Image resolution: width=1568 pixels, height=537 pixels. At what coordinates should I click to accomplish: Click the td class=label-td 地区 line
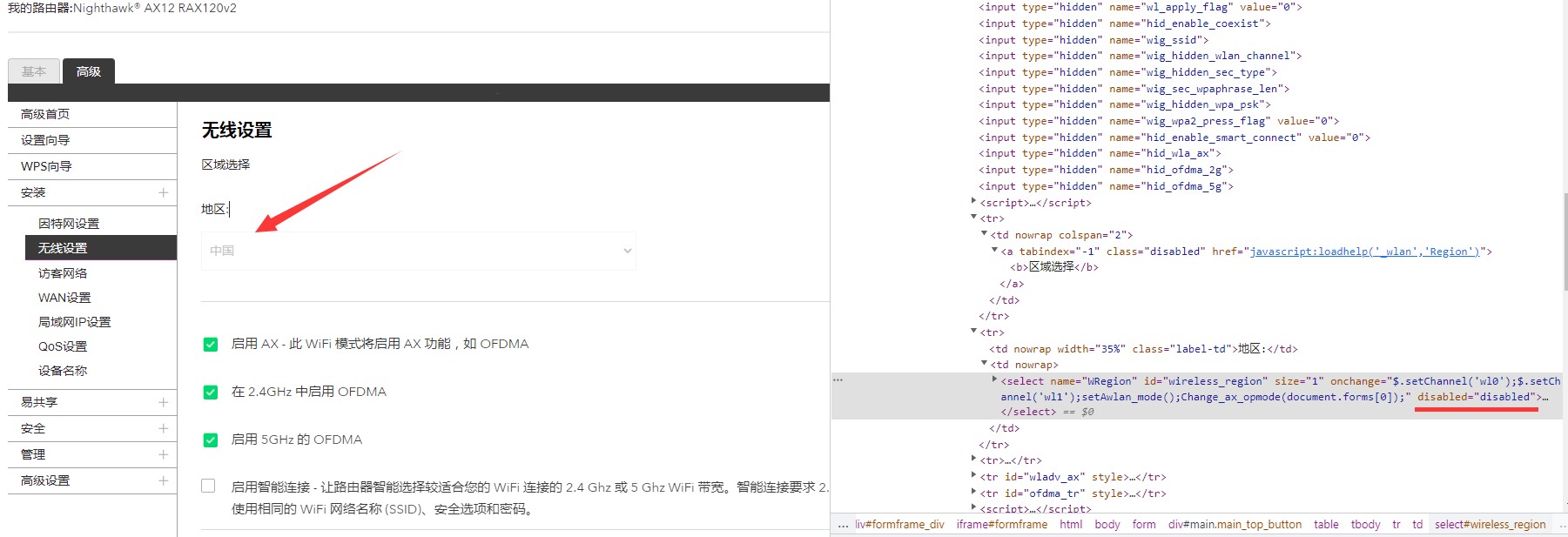click(1143, 349)
